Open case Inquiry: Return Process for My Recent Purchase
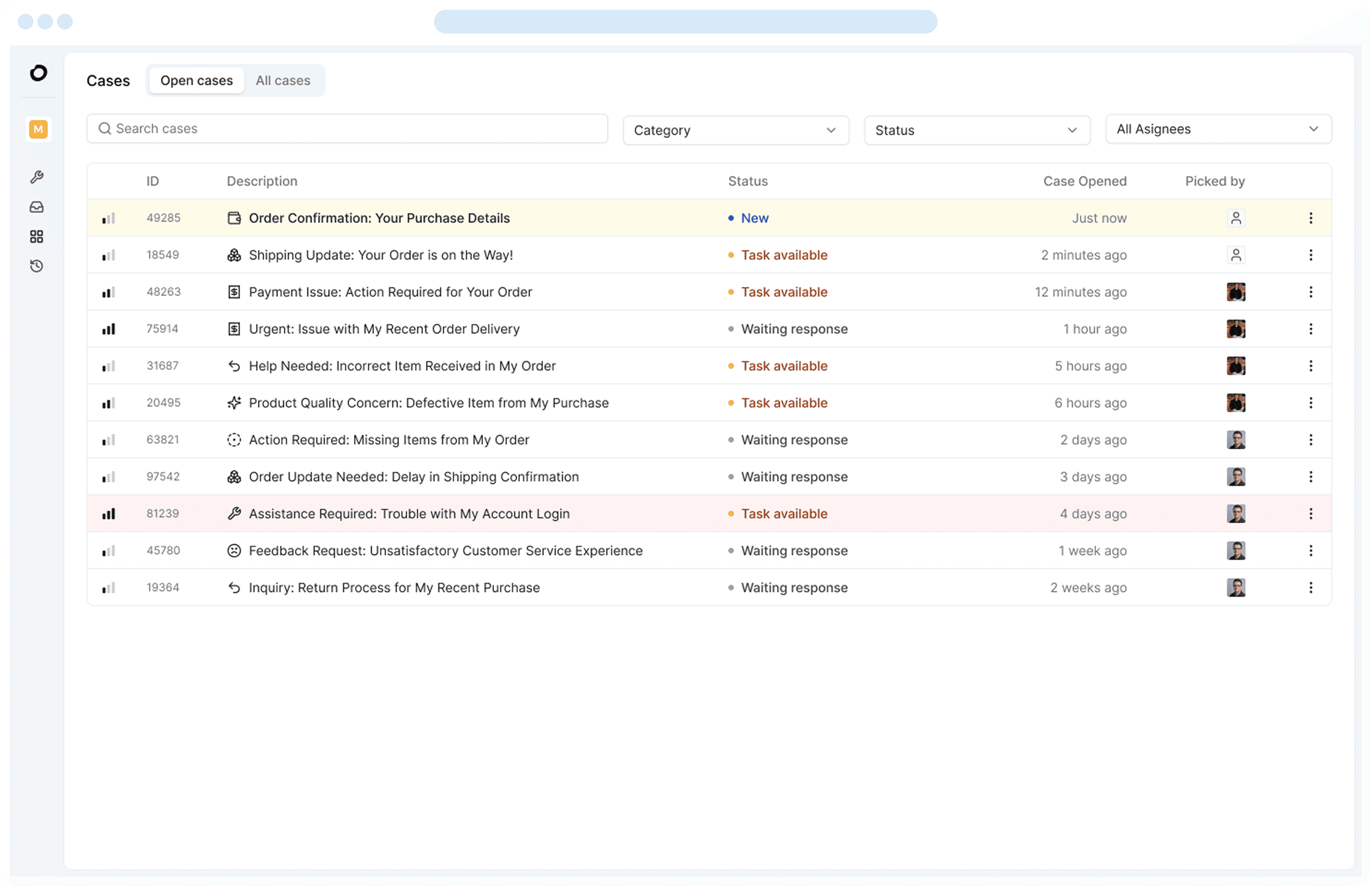Image resolution: width=1372 pixels, height=887 pixels. (x=394, y=587)
